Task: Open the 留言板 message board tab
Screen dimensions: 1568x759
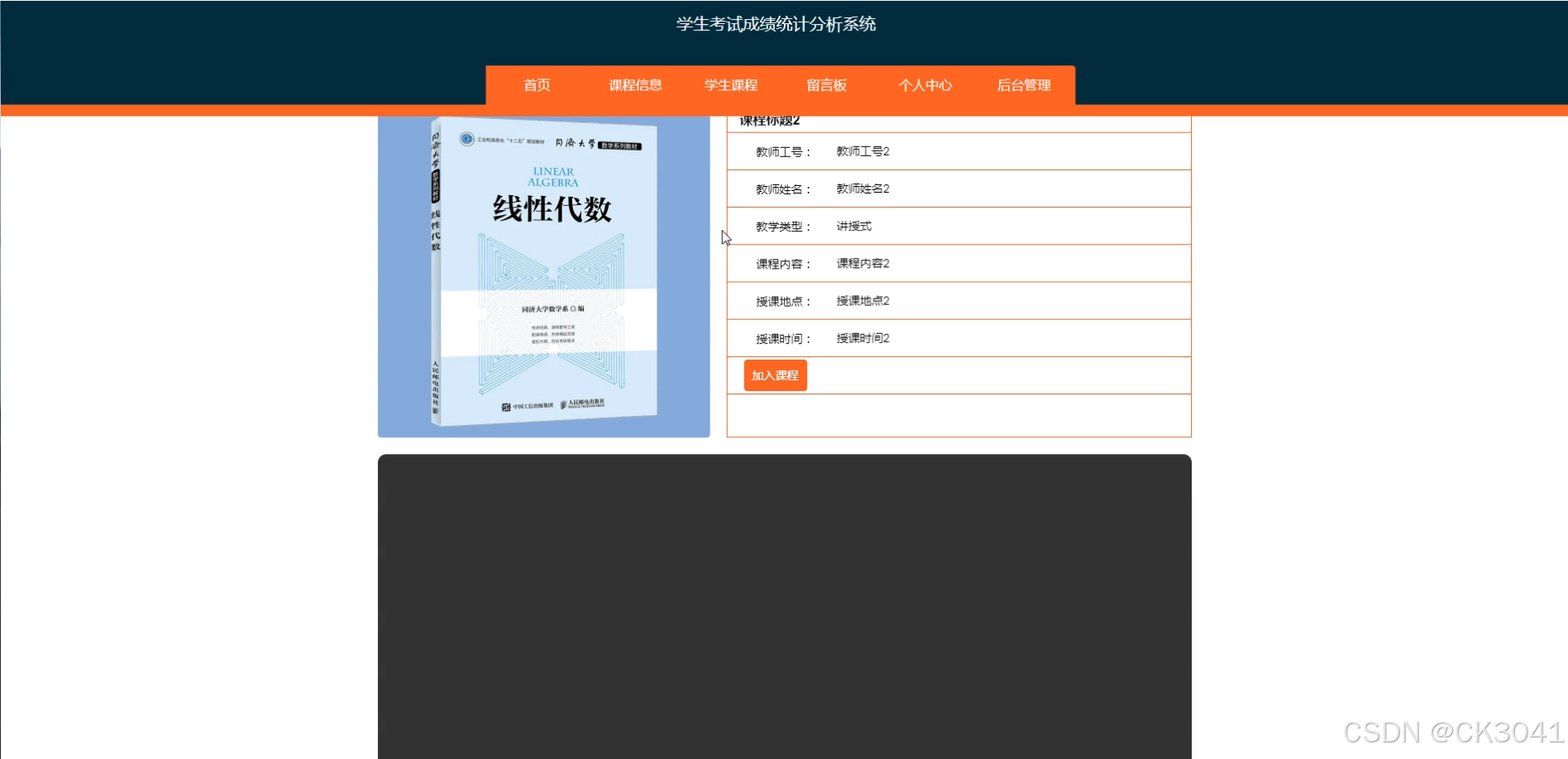Action: point(827,85)
